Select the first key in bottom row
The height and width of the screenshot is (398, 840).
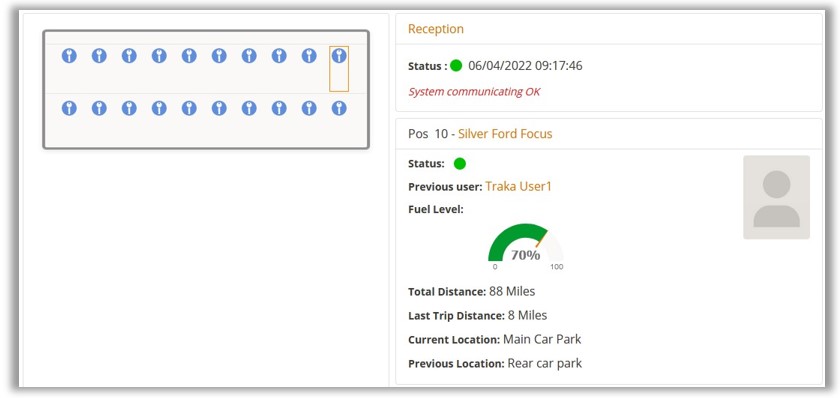(69, 108)
